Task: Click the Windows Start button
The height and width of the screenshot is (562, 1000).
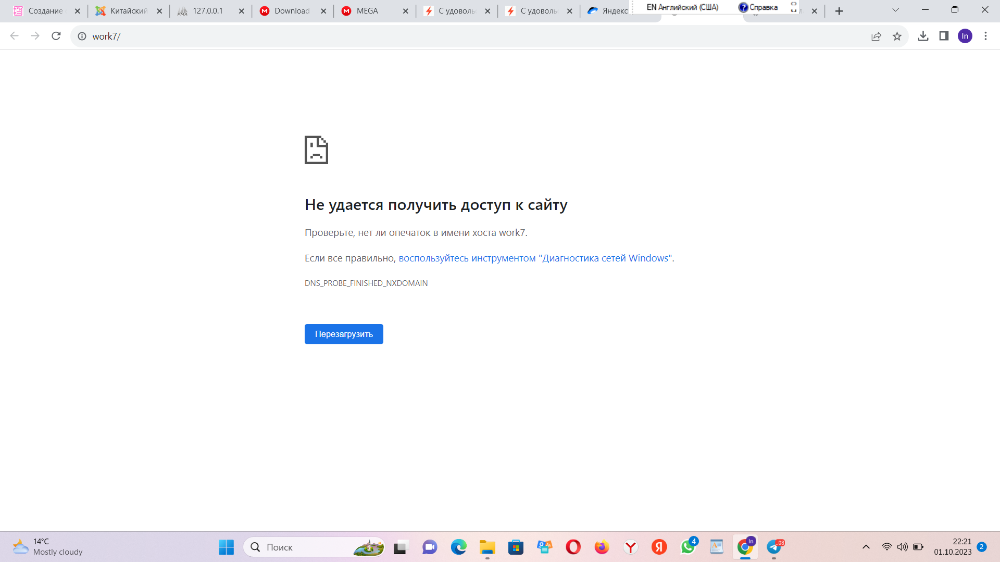Action: [226, 547]
